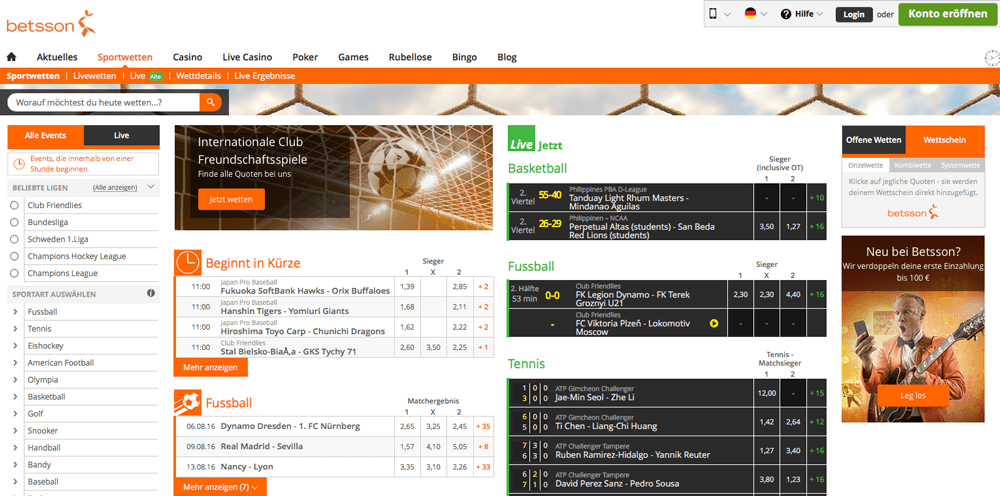Open the Live Casino menu item
Image resolution: width=1000 pixels, height=496 pixels.
[x=247, y=57]
